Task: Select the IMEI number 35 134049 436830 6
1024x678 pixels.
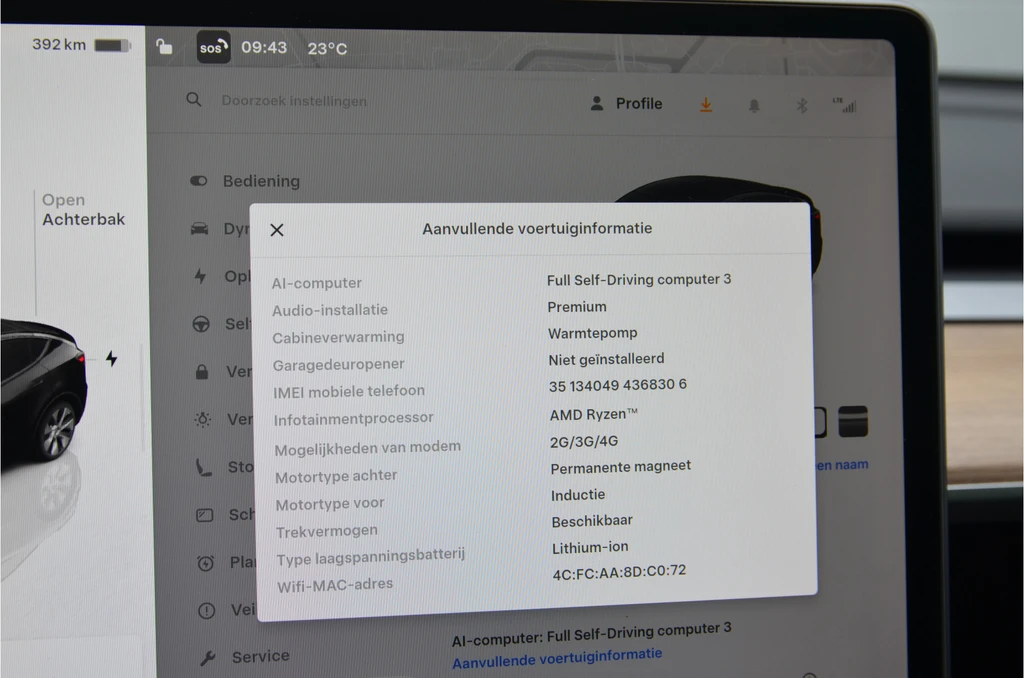Action: point(617,385)
